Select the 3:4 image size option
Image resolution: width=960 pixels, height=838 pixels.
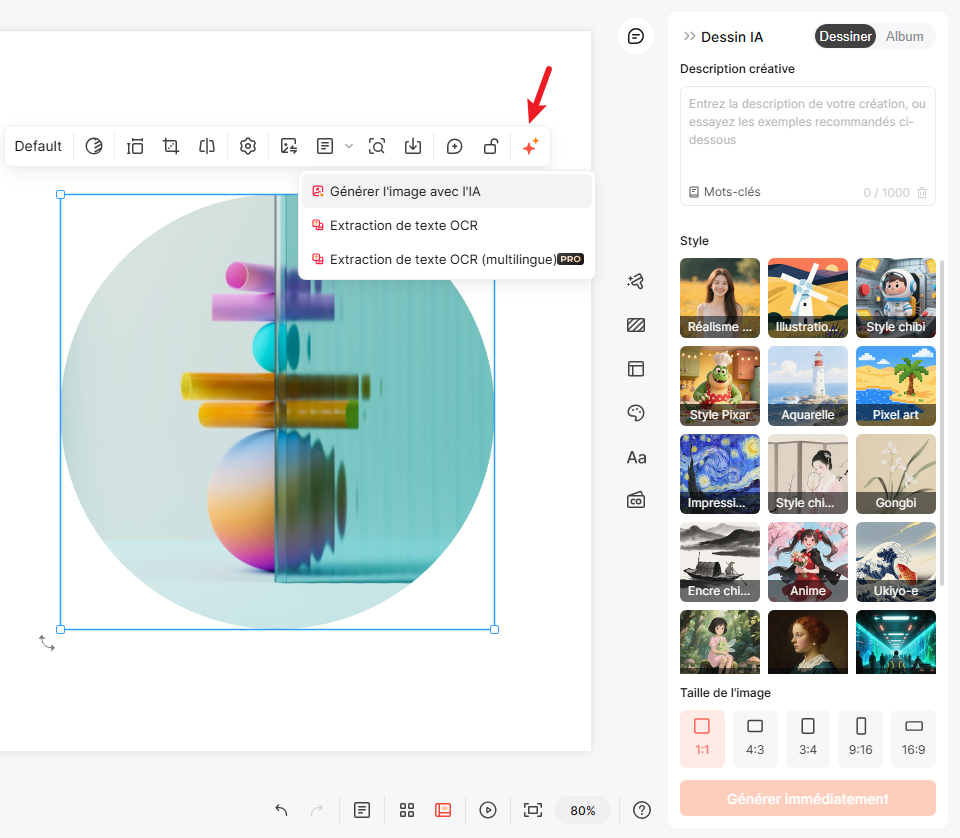pos(808,738)
